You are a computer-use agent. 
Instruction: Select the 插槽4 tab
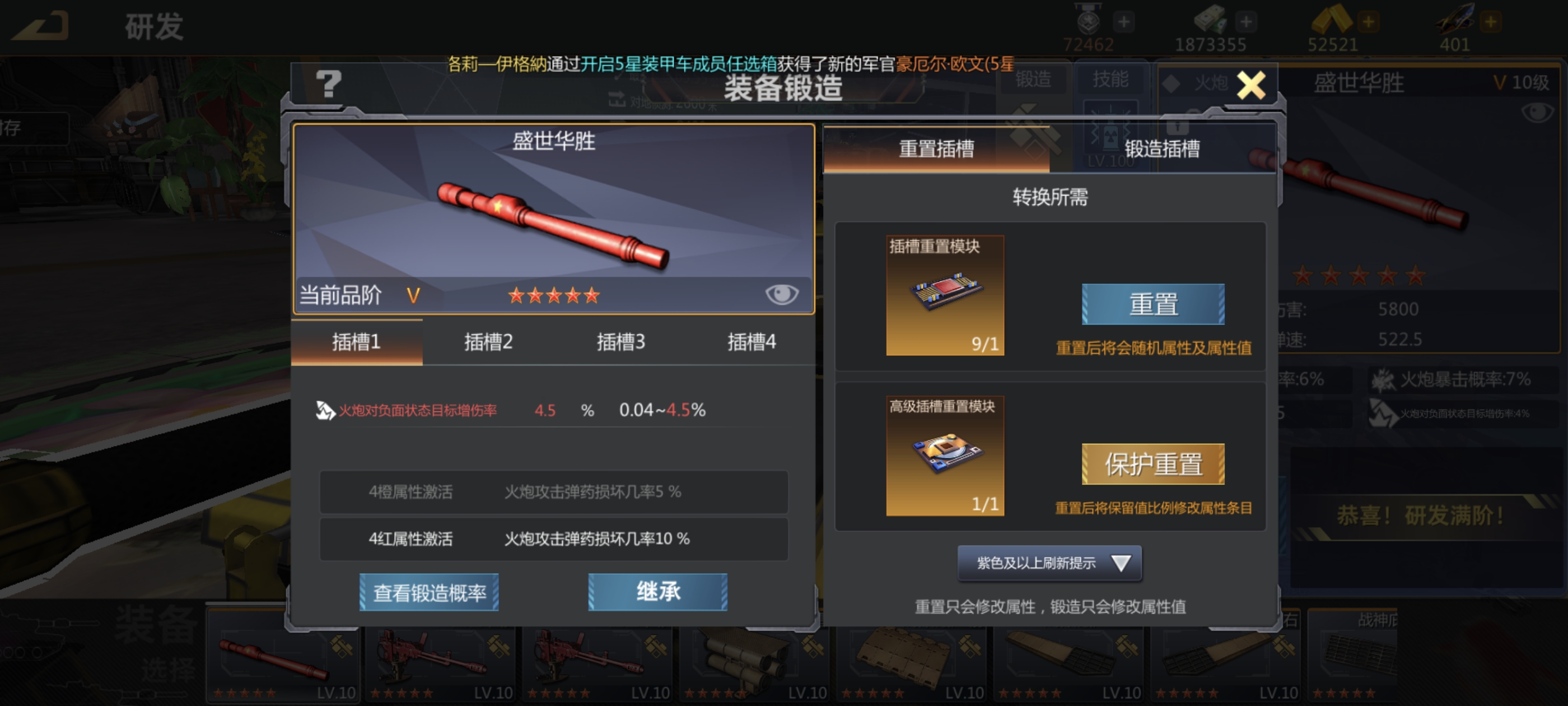point(752,342)
